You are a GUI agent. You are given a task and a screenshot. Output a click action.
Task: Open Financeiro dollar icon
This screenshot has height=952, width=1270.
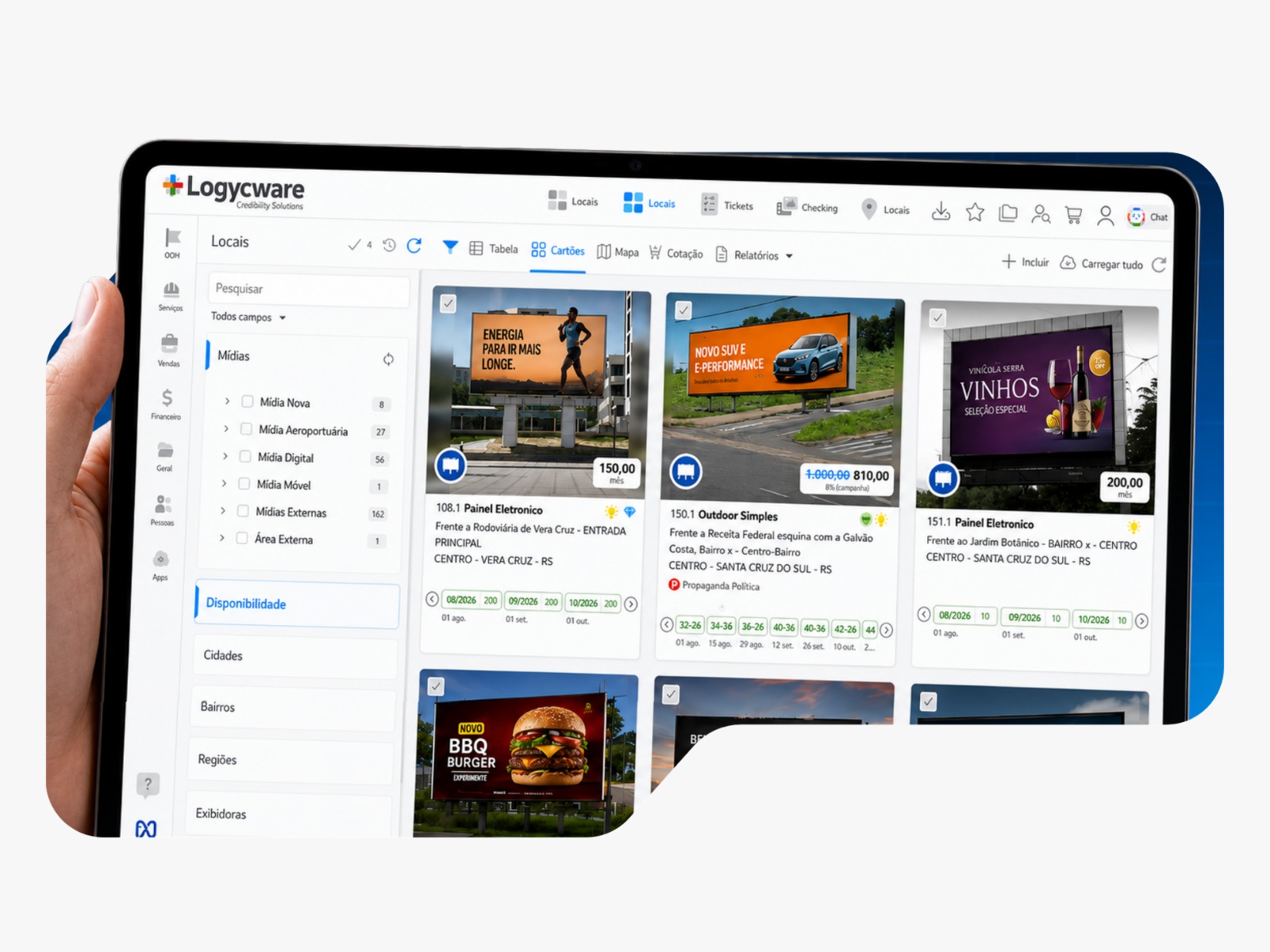[x=166, y=403]
